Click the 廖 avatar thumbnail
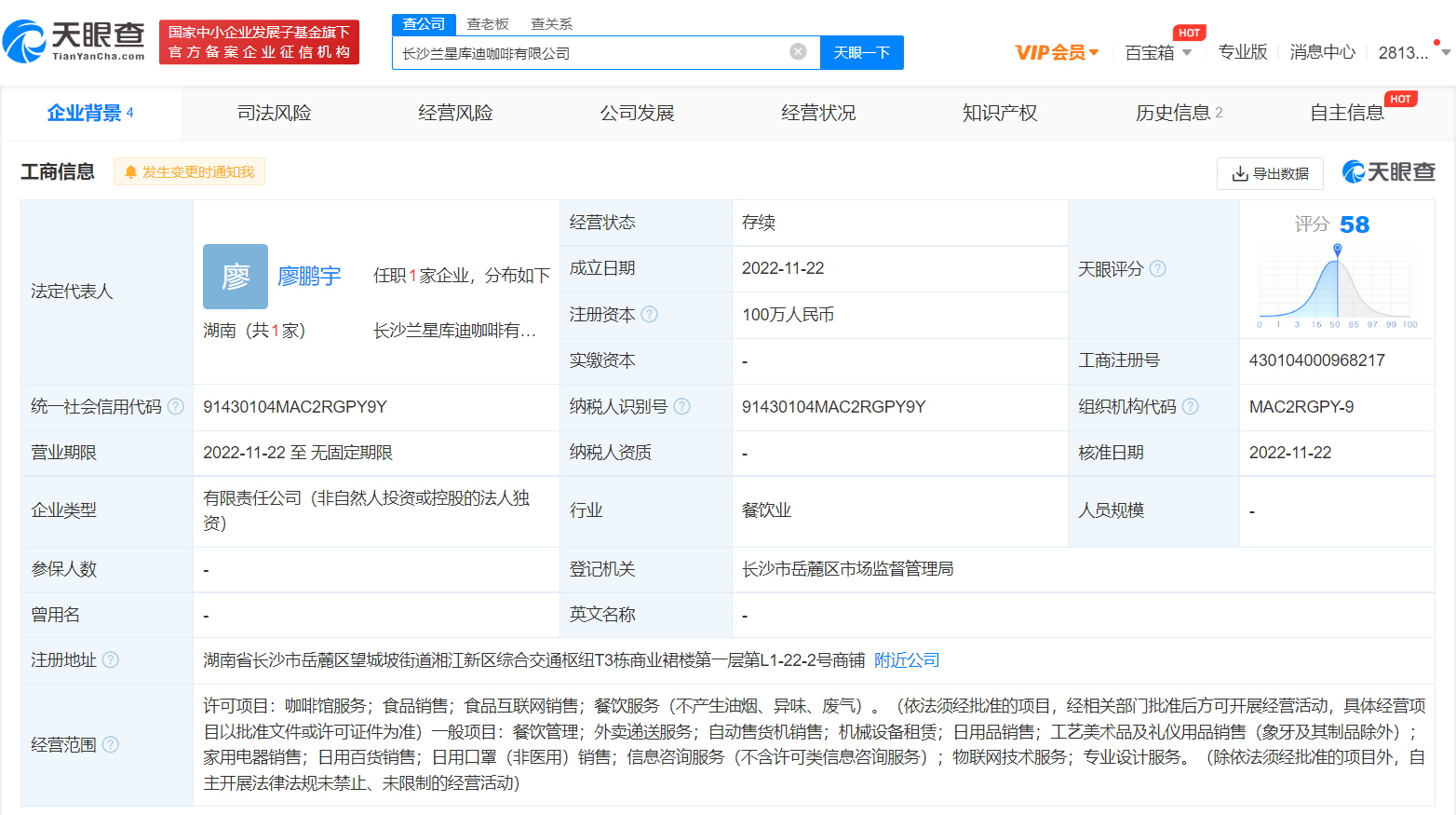 (236, 277)
